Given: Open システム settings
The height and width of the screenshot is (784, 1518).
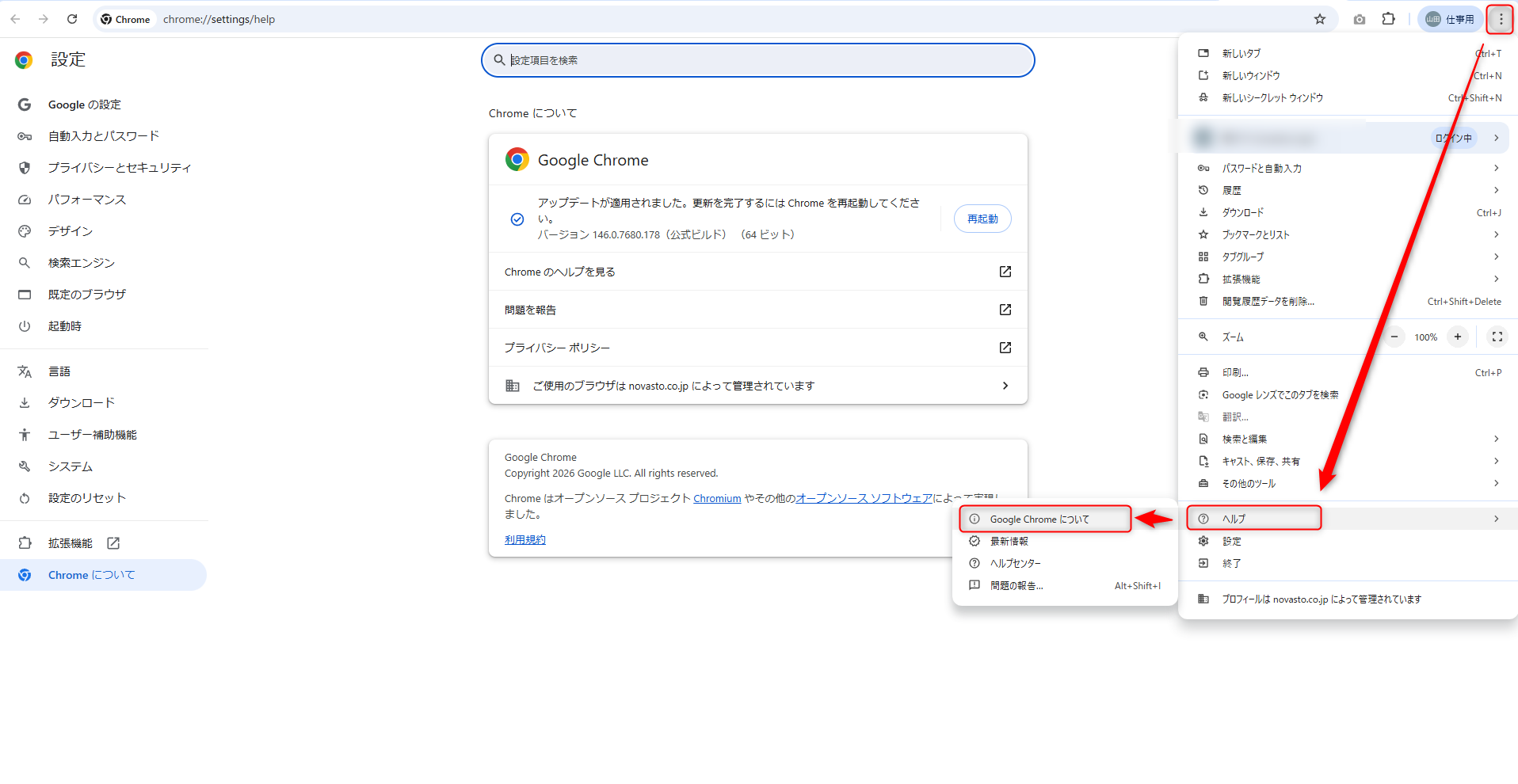Looking at the screenshot, I should coord(104,466).
